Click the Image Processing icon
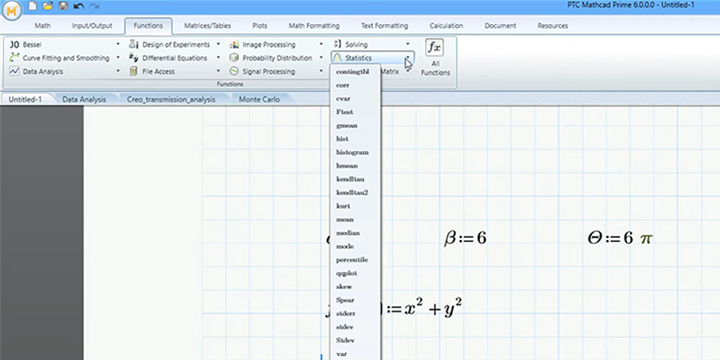The width and height of the screenshot is (720, 360). pos(234,45)
